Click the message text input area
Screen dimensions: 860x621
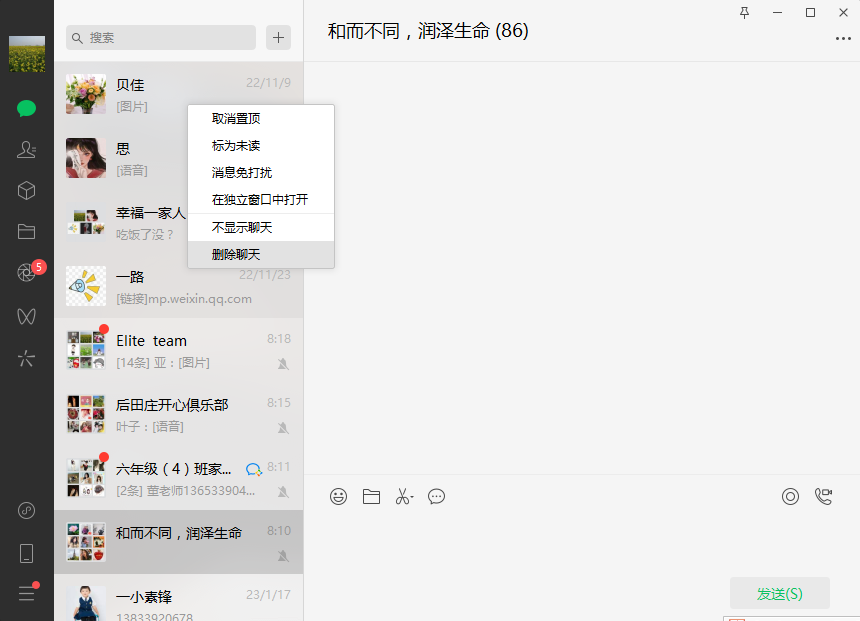point(581,543)
